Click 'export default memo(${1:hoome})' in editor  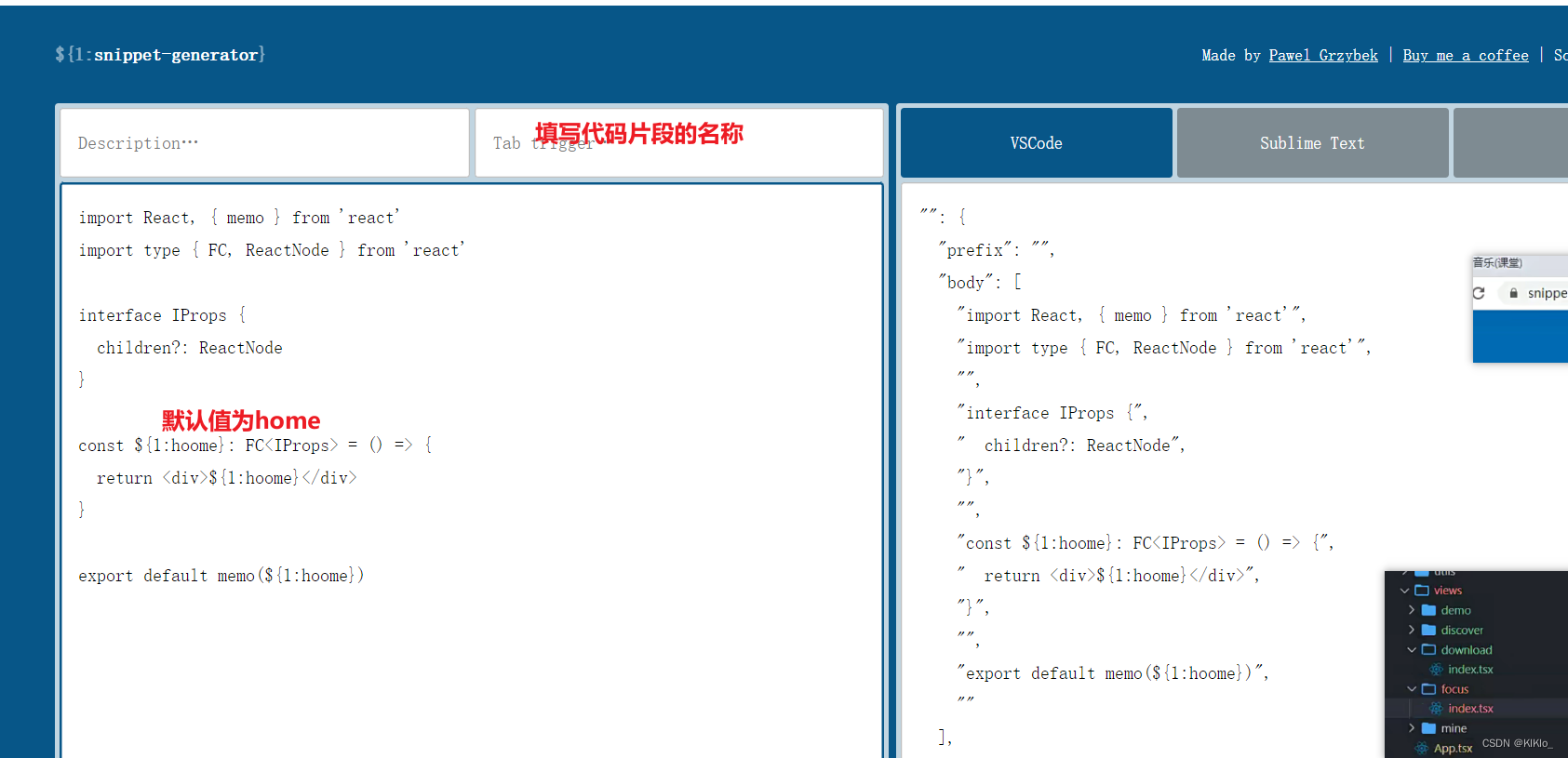click(221, 576)
